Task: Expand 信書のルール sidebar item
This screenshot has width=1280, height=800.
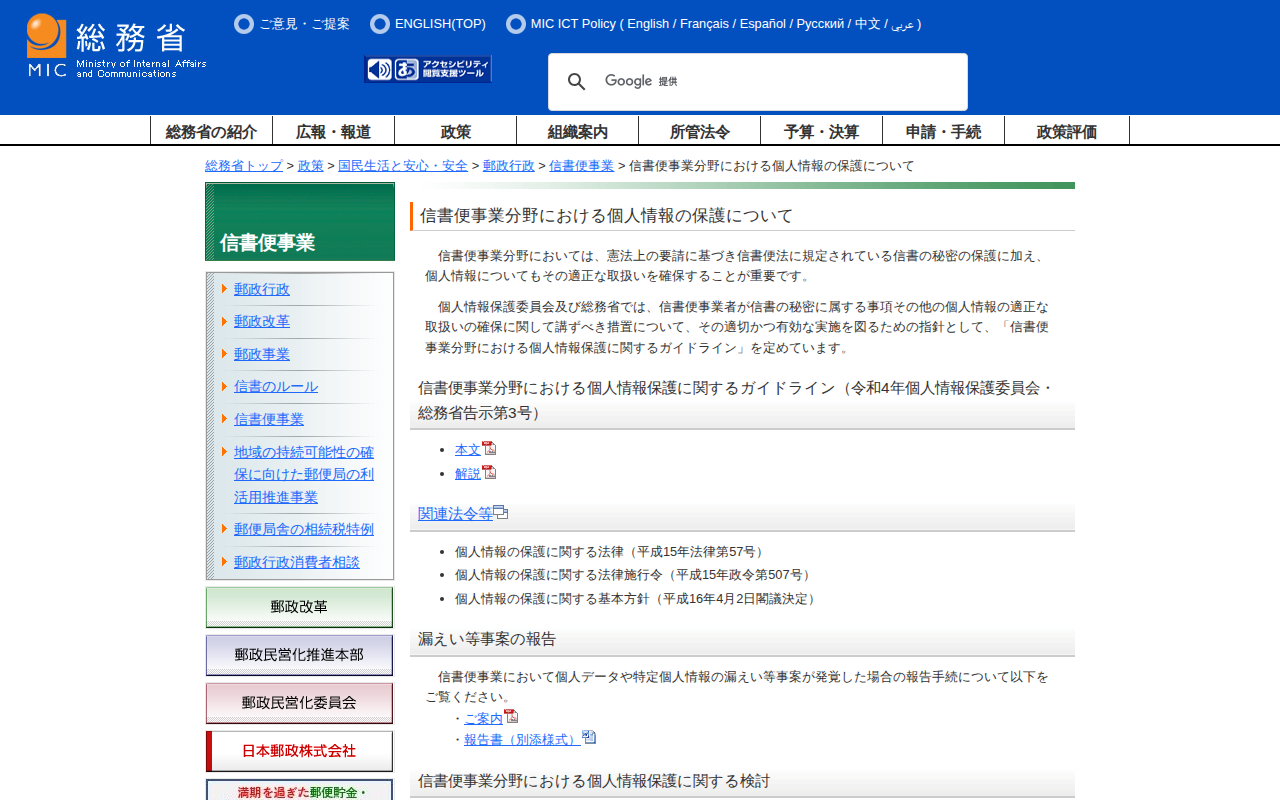Action: 276,386
